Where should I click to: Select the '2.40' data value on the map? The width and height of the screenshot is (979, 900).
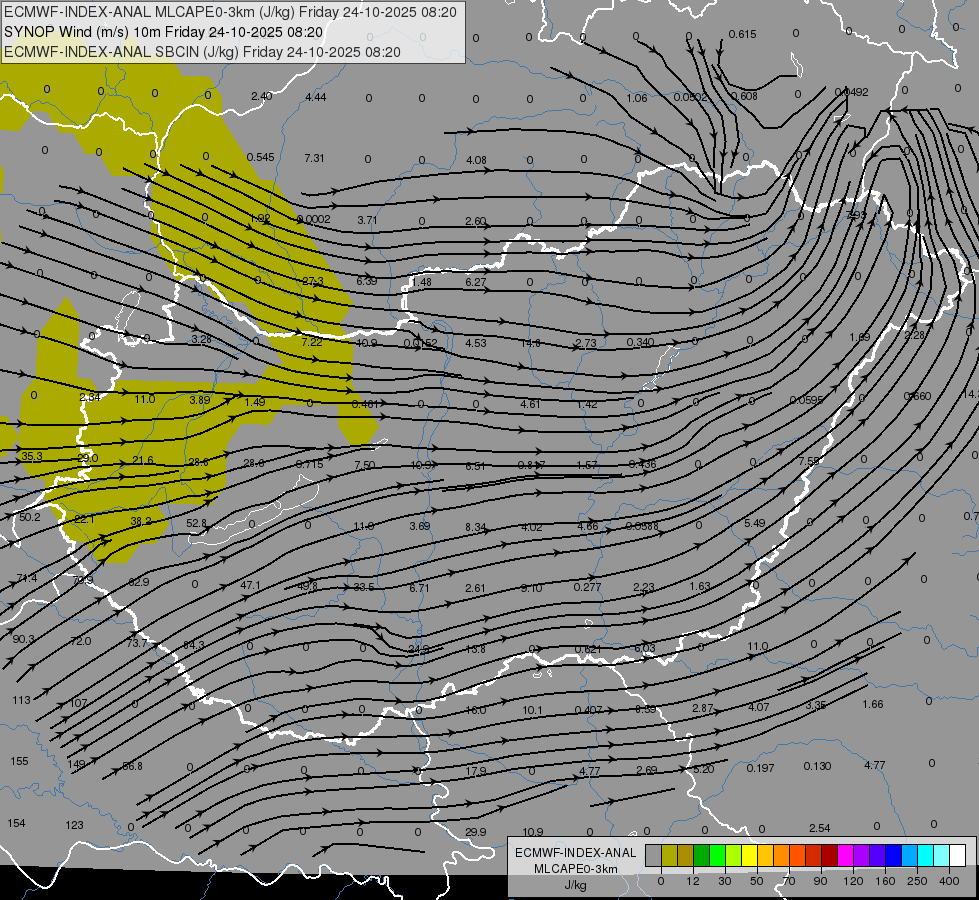click(x=262, y=96)
